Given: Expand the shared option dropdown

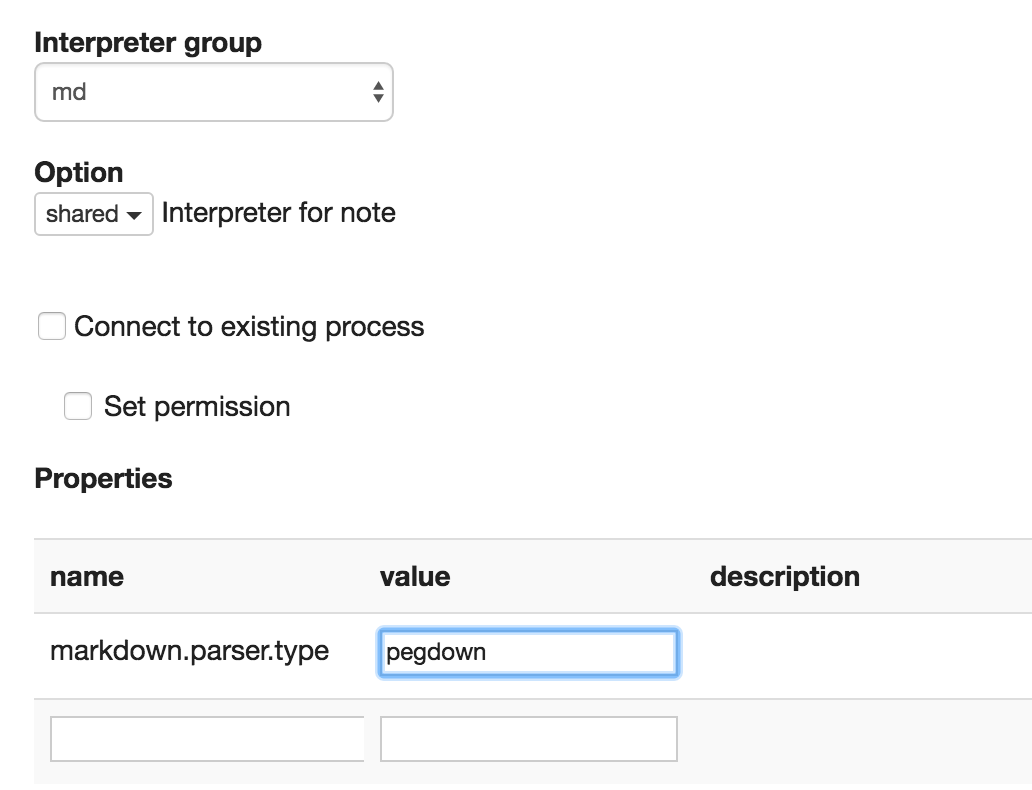Looking at the screenshot, I should pyautogui.click(x=93, y=214).
